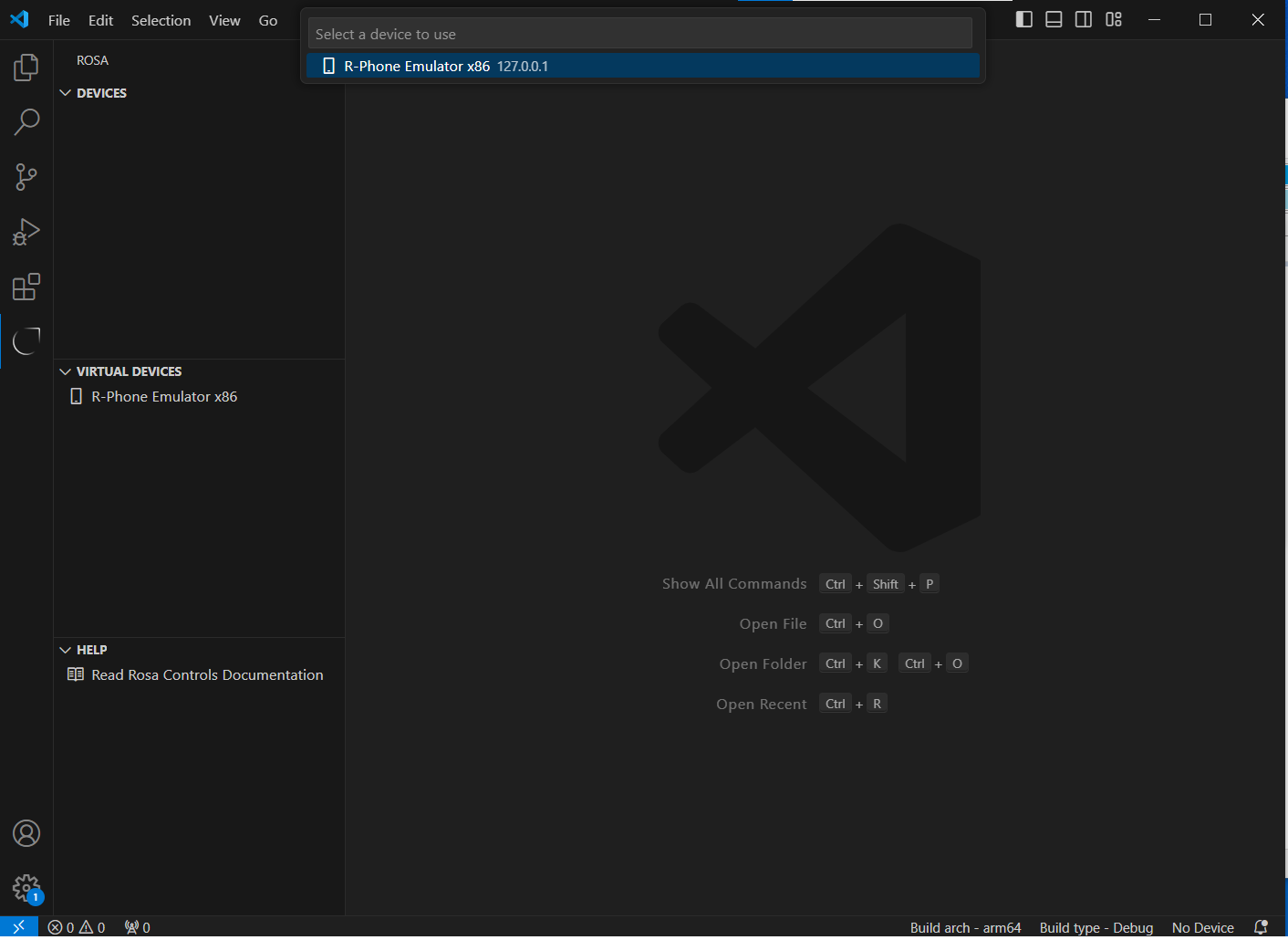Open the Accounts icon

[26, 833]
